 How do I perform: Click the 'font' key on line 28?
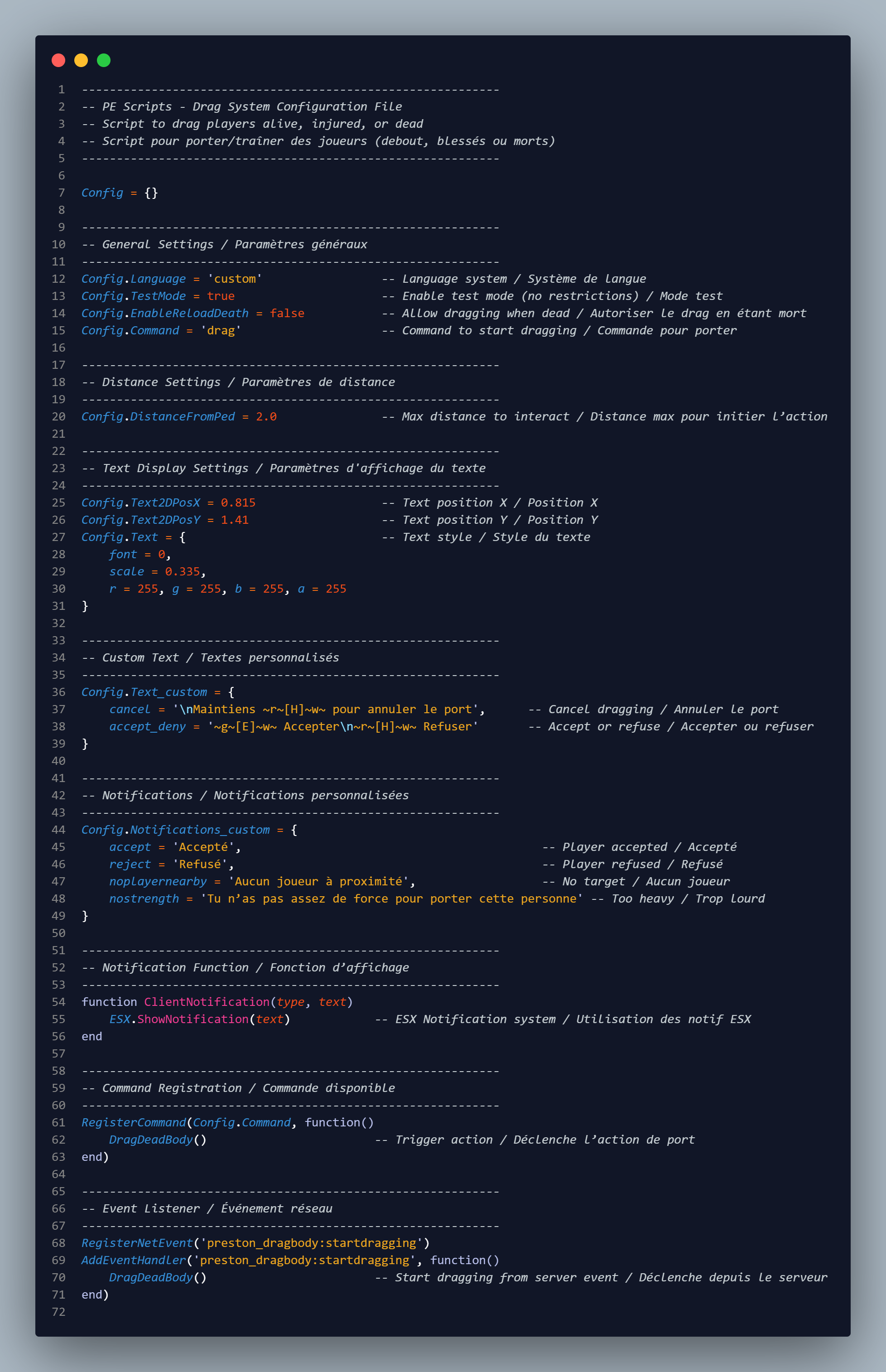pos(123,555)
